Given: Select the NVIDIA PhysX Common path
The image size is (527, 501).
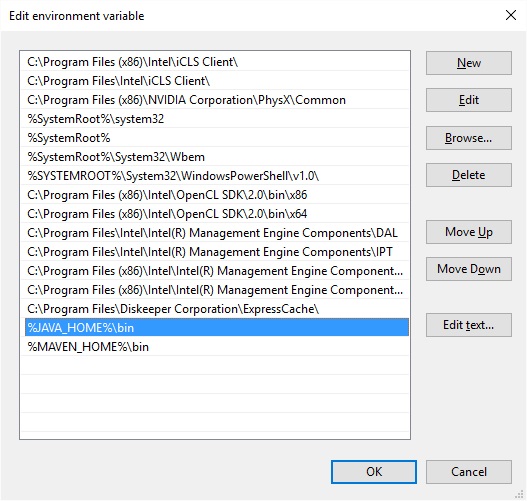Looking at the screenshot, I should 217,100.
